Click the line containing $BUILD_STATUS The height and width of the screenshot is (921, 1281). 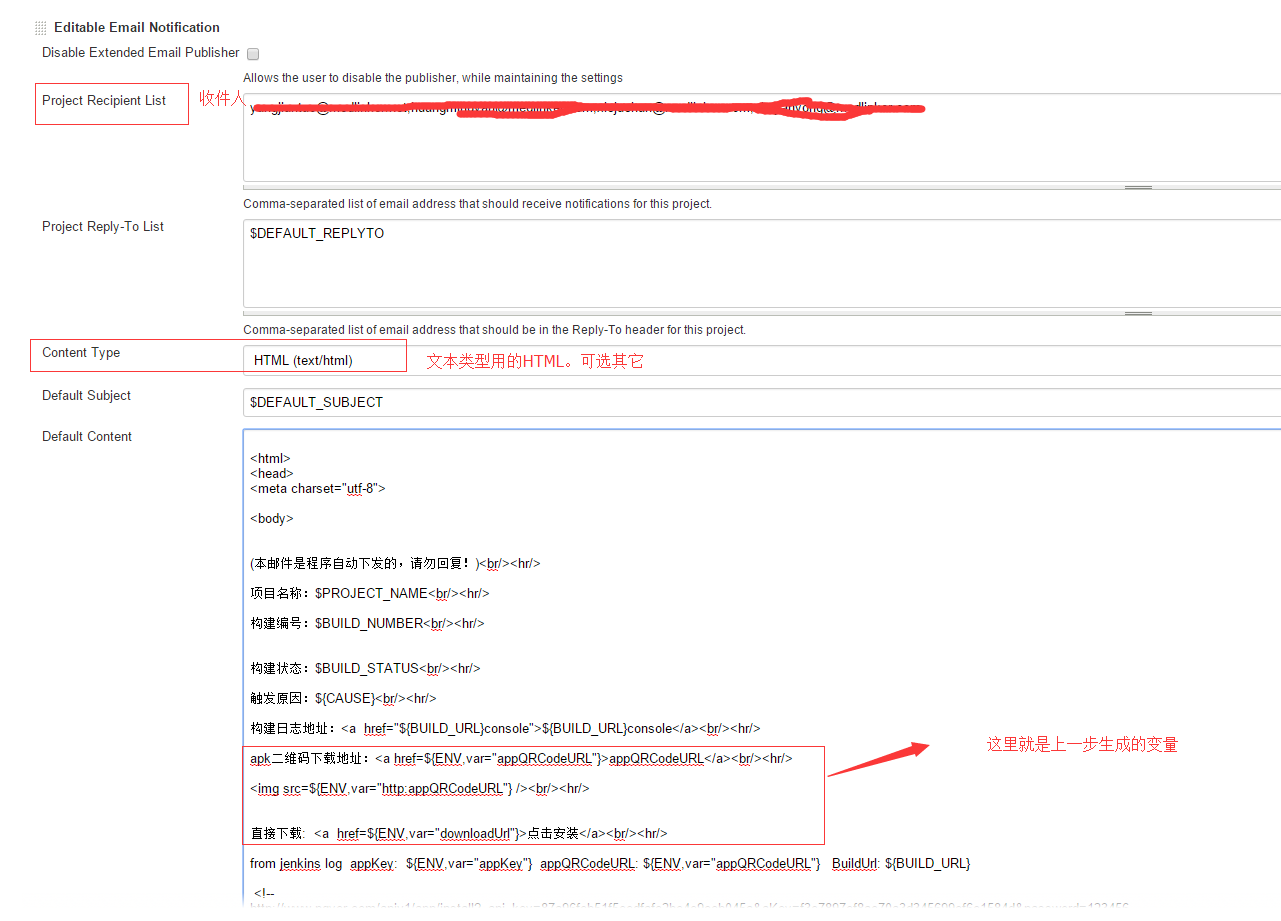(x=365, y=669)
